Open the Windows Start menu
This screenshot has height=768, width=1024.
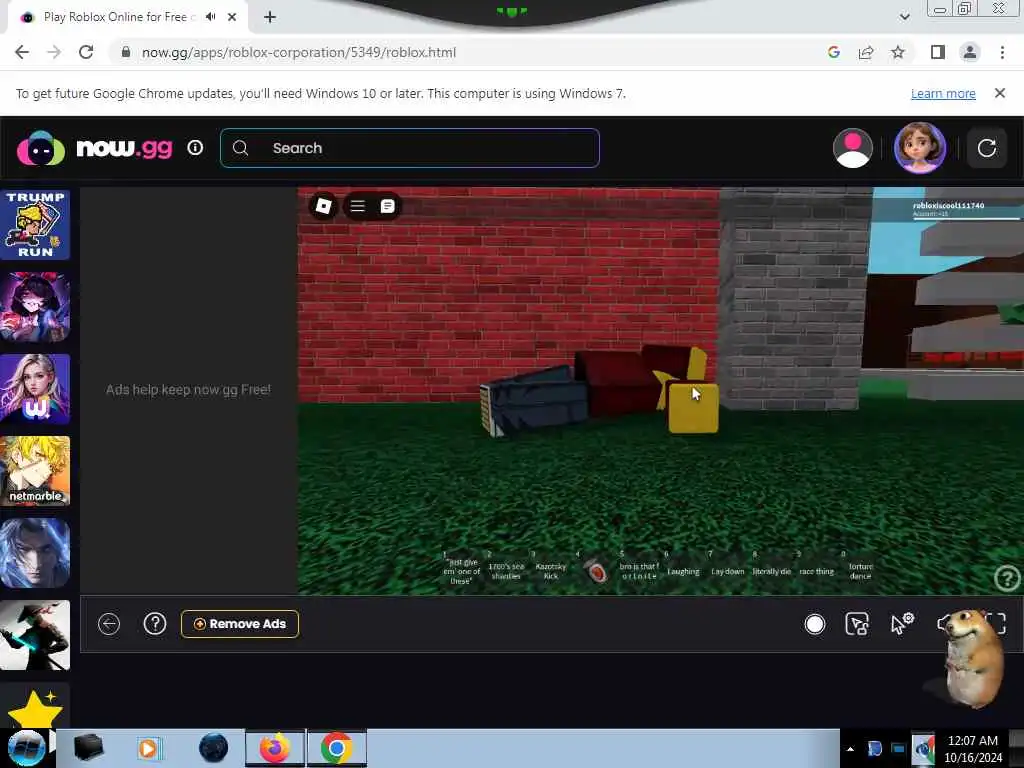[25, 748]
